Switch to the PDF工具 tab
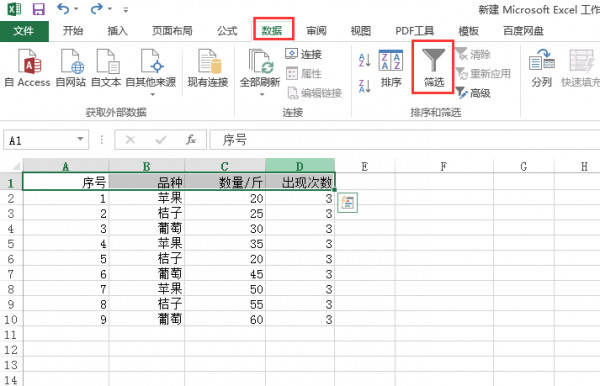600x386 pixels. click(414, 31)
